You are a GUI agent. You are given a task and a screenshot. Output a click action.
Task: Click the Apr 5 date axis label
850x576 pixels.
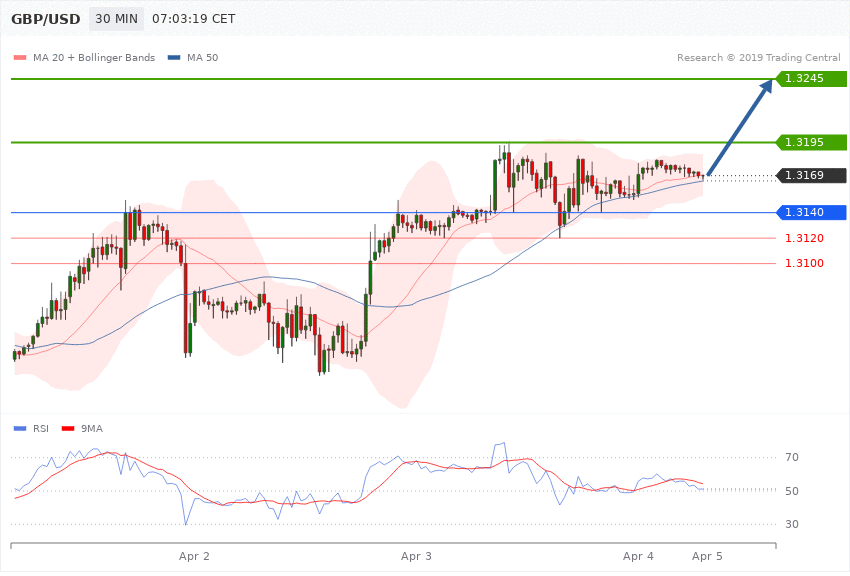[x=707, y=556]
